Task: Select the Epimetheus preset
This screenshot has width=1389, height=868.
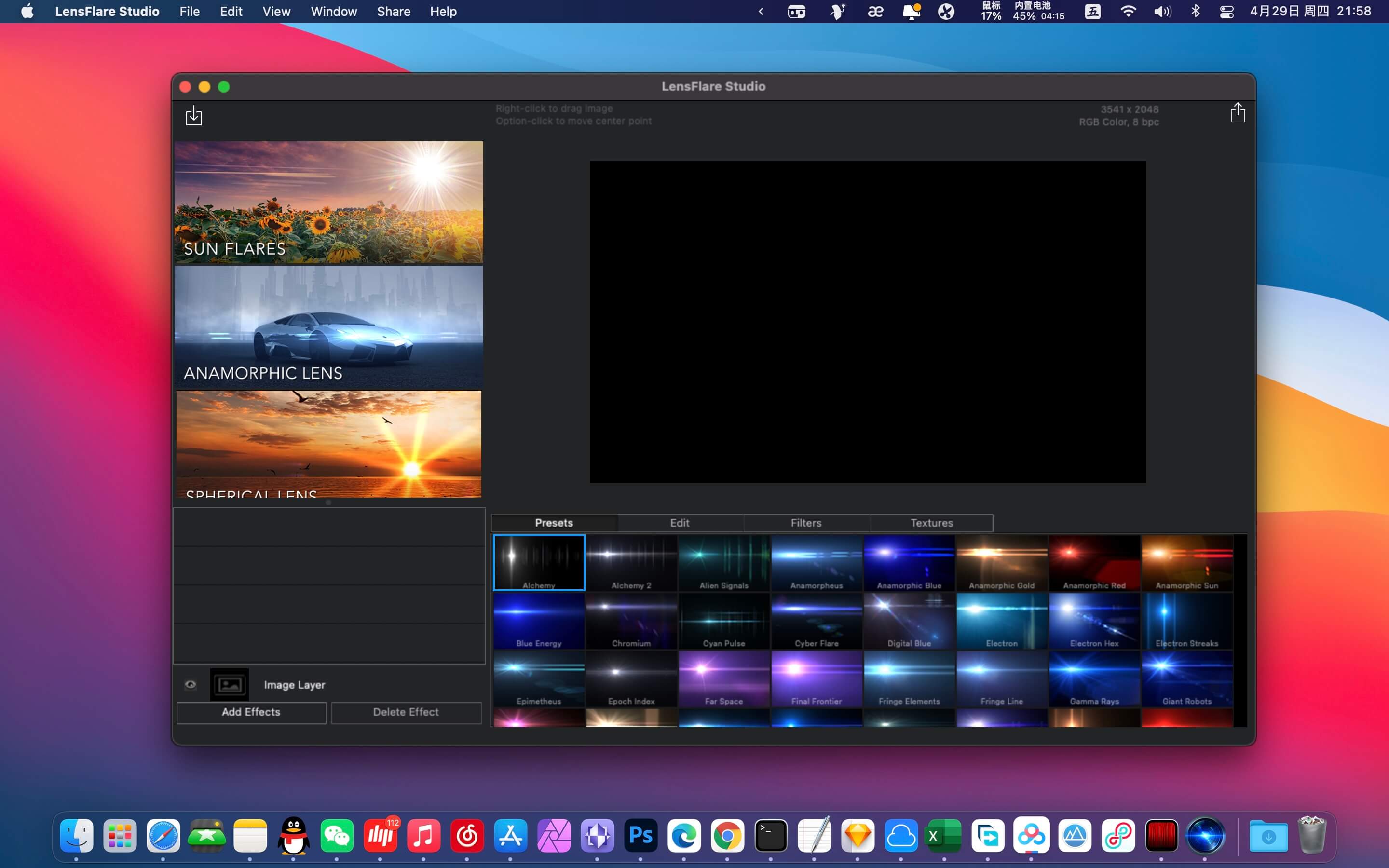Action: point(539,678)
